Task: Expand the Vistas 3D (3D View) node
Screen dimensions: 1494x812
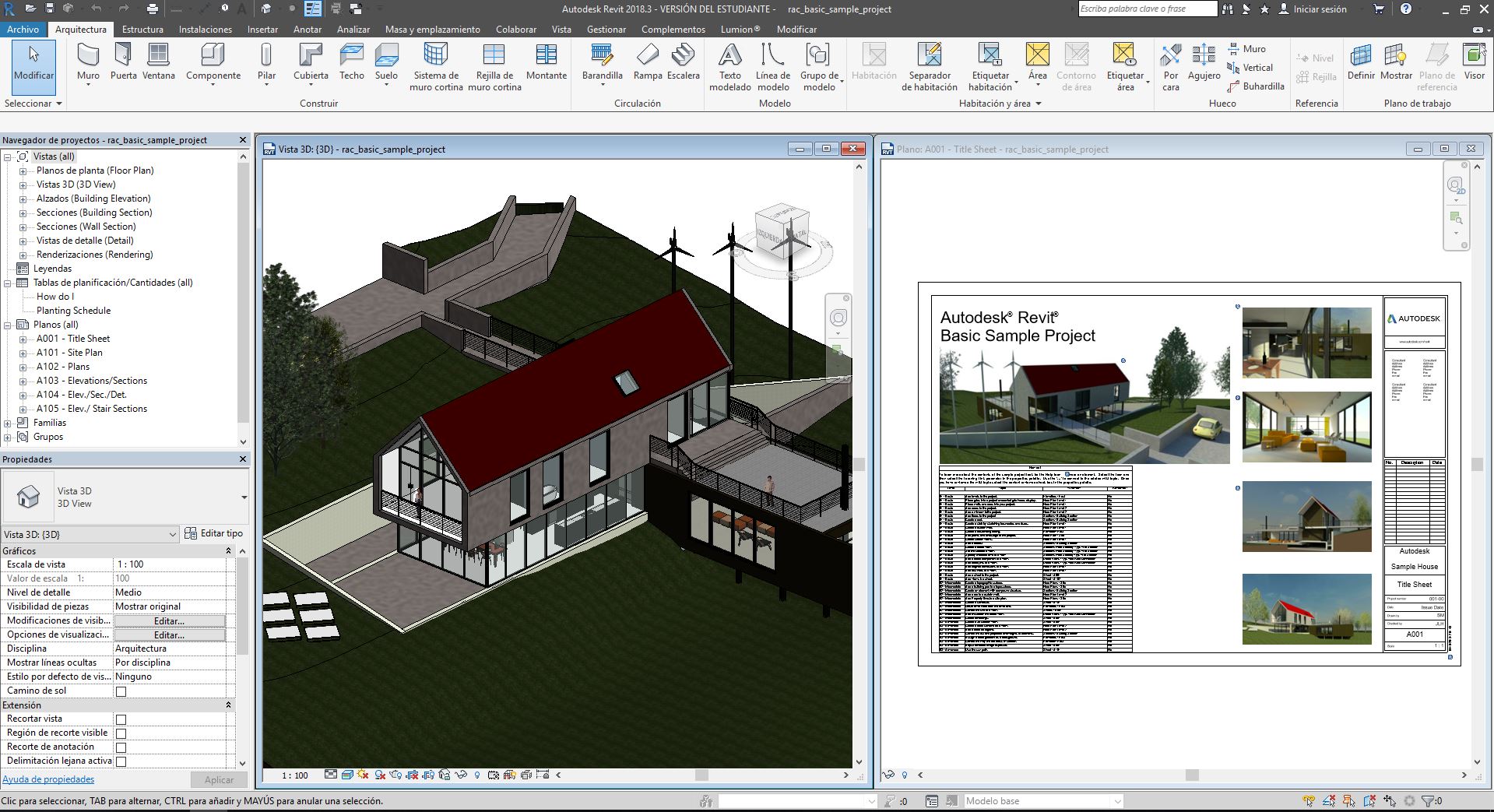Action: pyautogui.click(x=23, y=185)
